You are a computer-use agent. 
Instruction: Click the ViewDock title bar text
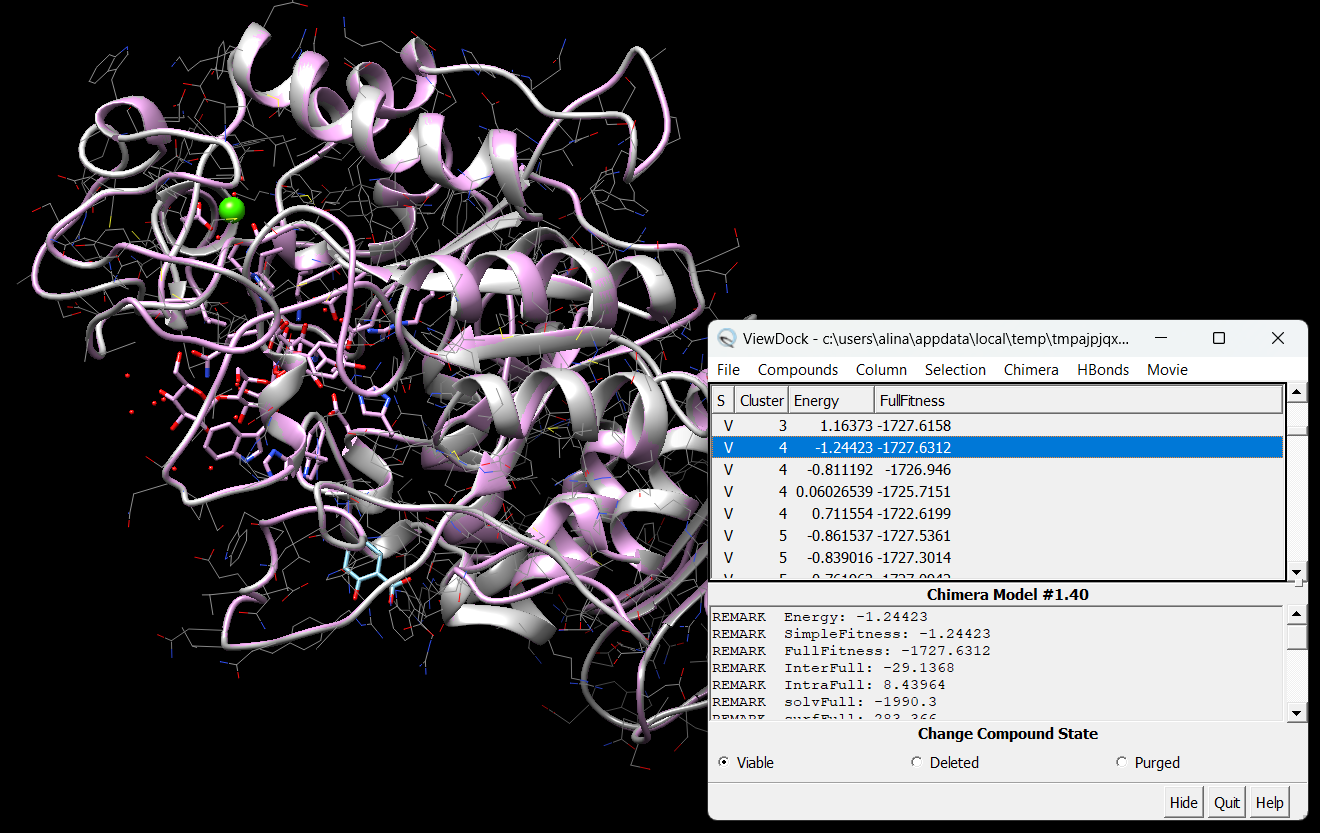click(x=936, y=338)
